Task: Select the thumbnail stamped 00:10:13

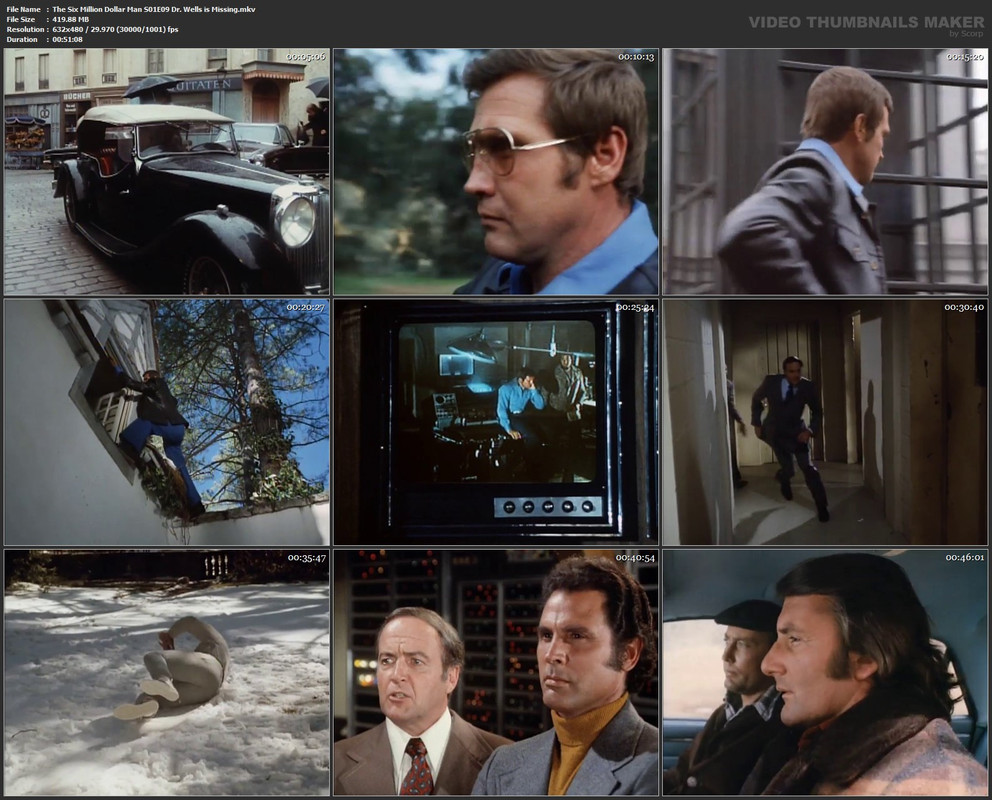Action: [496, 172]
